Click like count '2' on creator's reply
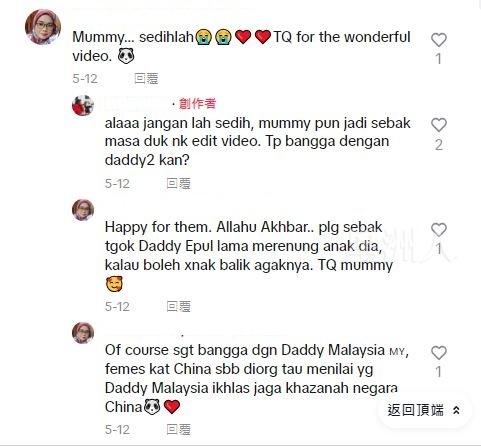 [439, 145]
